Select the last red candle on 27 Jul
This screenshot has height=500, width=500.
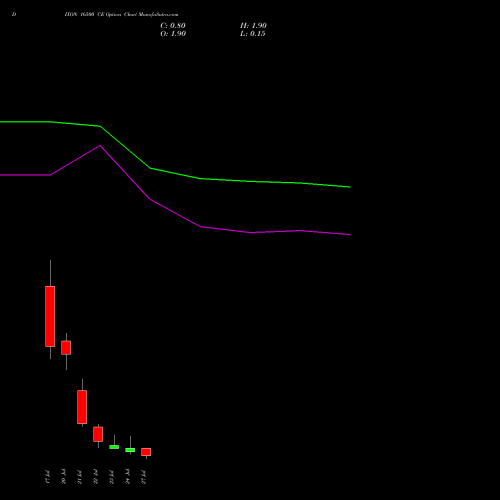146,452
